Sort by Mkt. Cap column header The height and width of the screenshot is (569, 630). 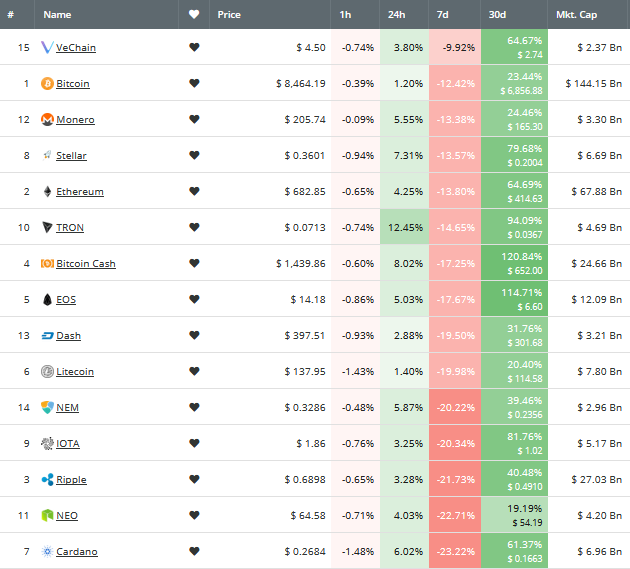(577, 14)
